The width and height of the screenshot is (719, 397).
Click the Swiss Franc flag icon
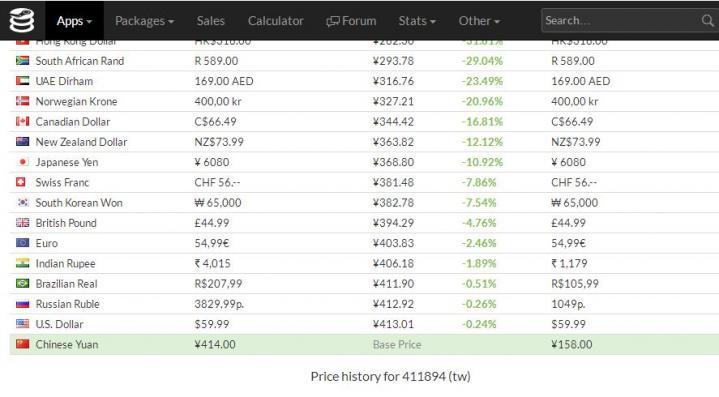(x=21, y=182)
